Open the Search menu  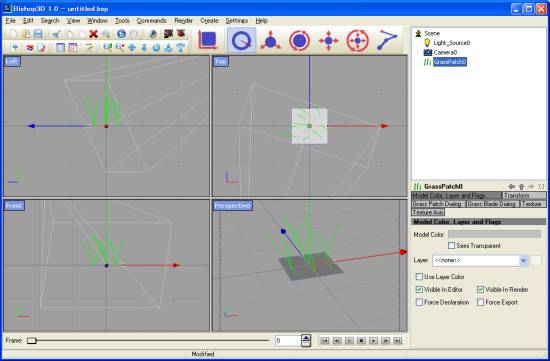(x=50, y=21)
